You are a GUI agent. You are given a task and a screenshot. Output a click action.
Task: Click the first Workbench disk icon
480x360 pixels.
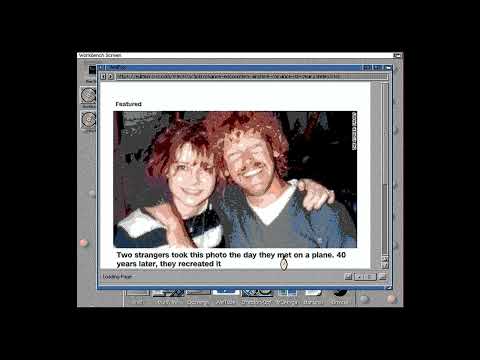[x=88, y=96]
